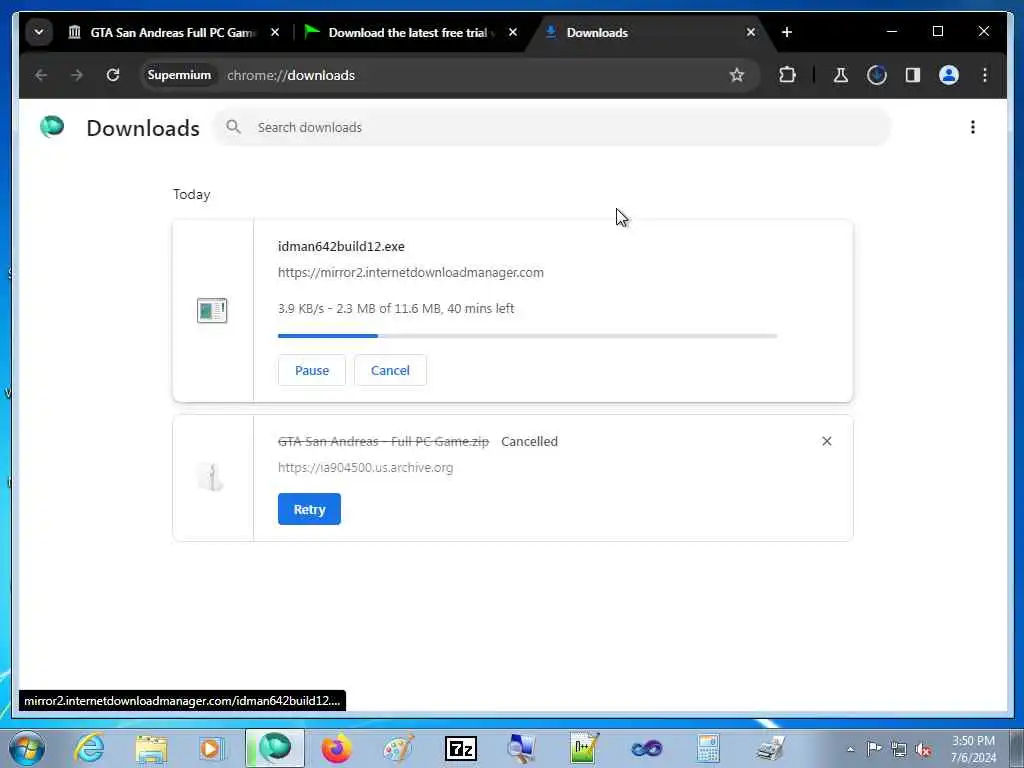The height and width of the screenshot is (768, 1024).
Task: Close the GTA San Andreas tab
Action: 275,32
